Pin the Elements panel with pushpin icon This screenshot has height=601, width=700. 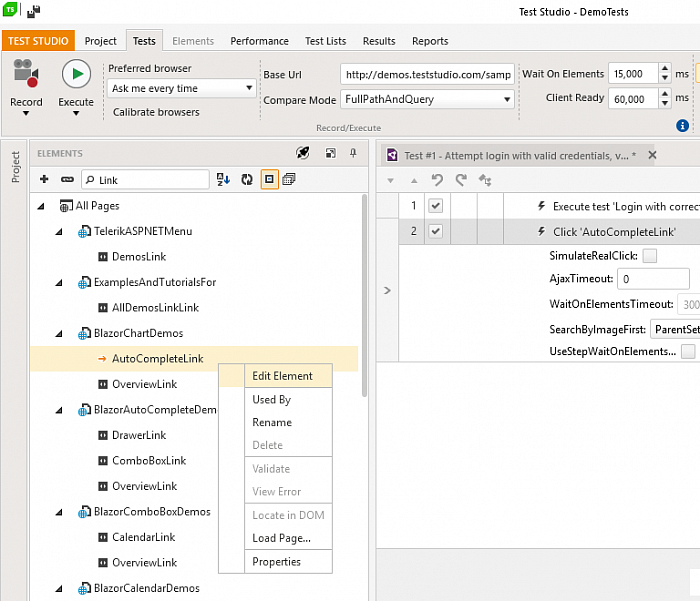point(353,153)
